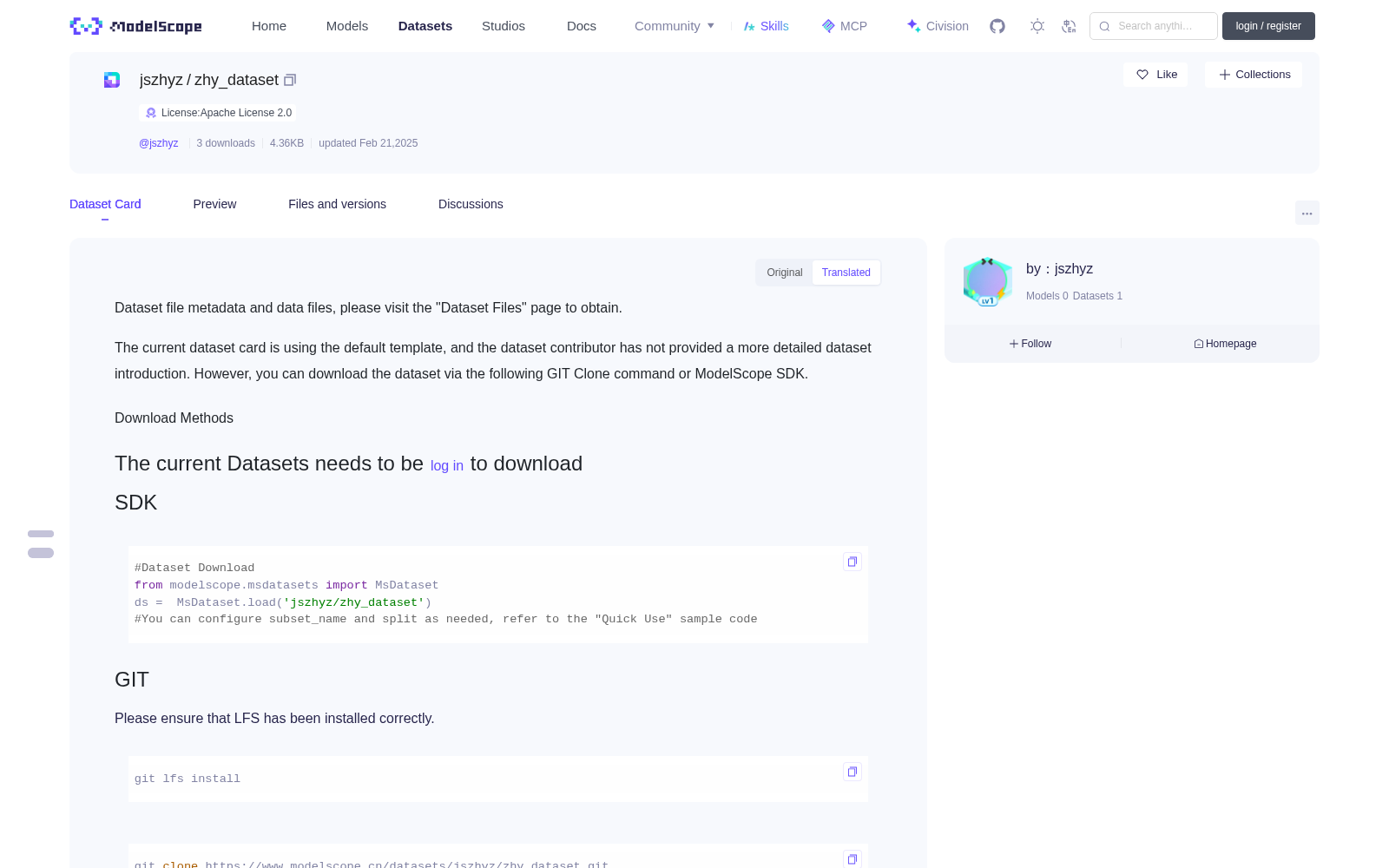Image resolution: width=1389 pixels, height=868 pixels.
Task: Select the Dataset Card tab
Action: click(x=105, y=204)
